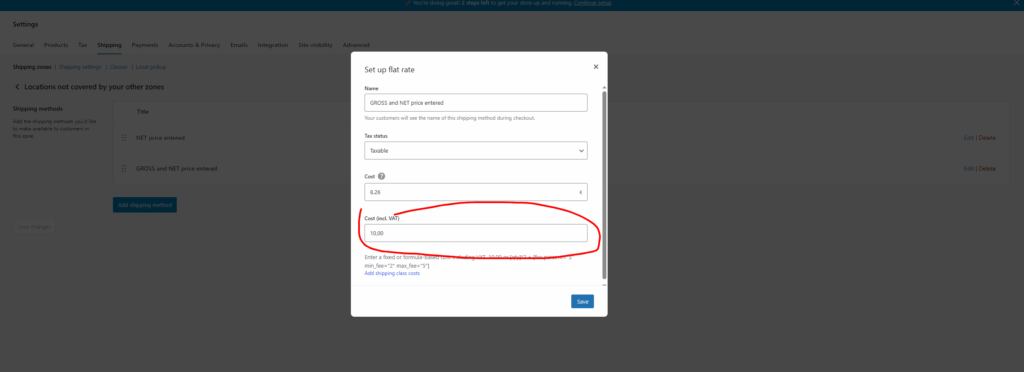Click Edit for NET price entered row

(x=968, y=138)
